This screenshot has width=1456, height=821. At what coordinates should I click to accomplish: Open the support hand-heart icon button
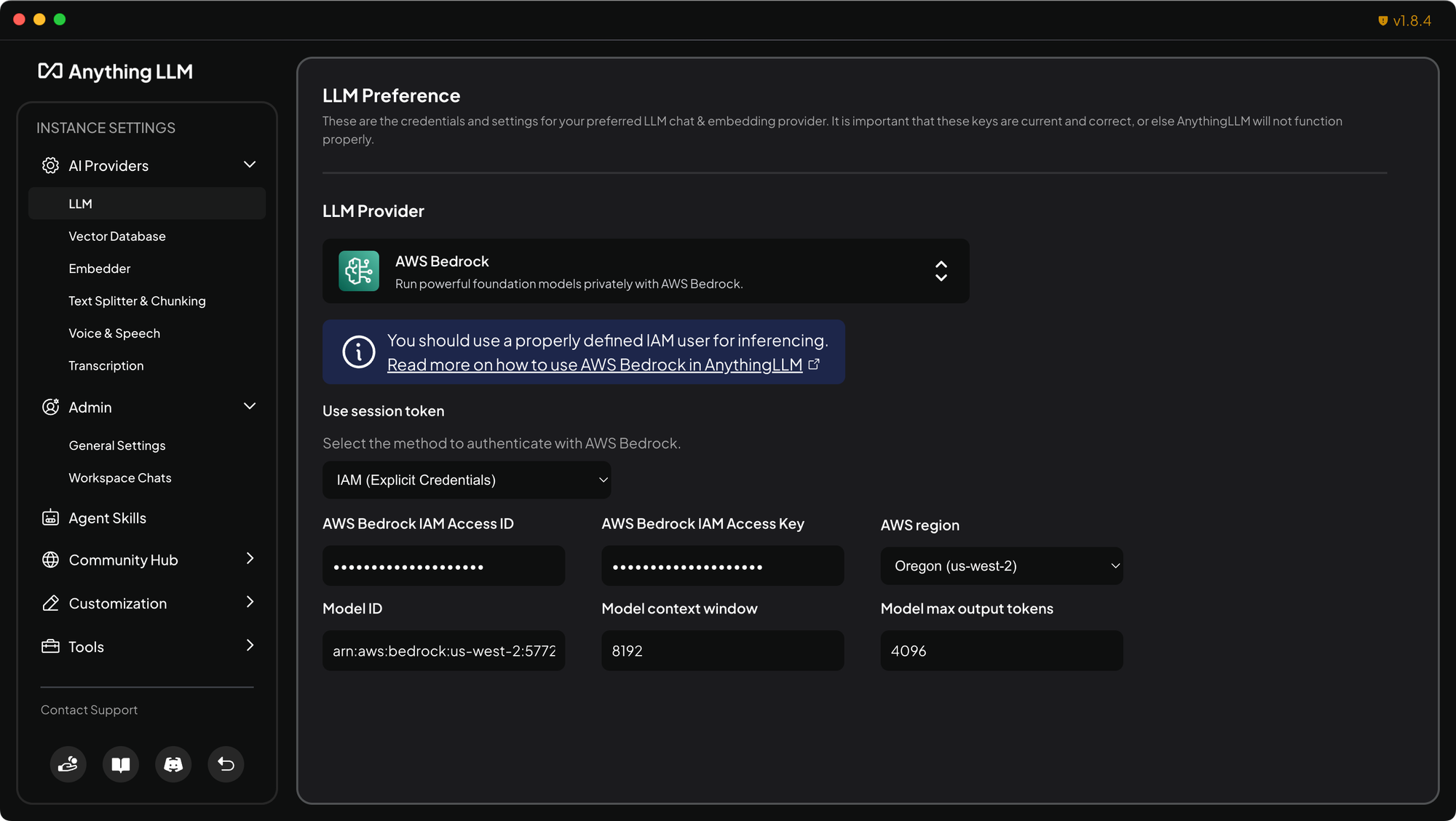click(68, 764)
